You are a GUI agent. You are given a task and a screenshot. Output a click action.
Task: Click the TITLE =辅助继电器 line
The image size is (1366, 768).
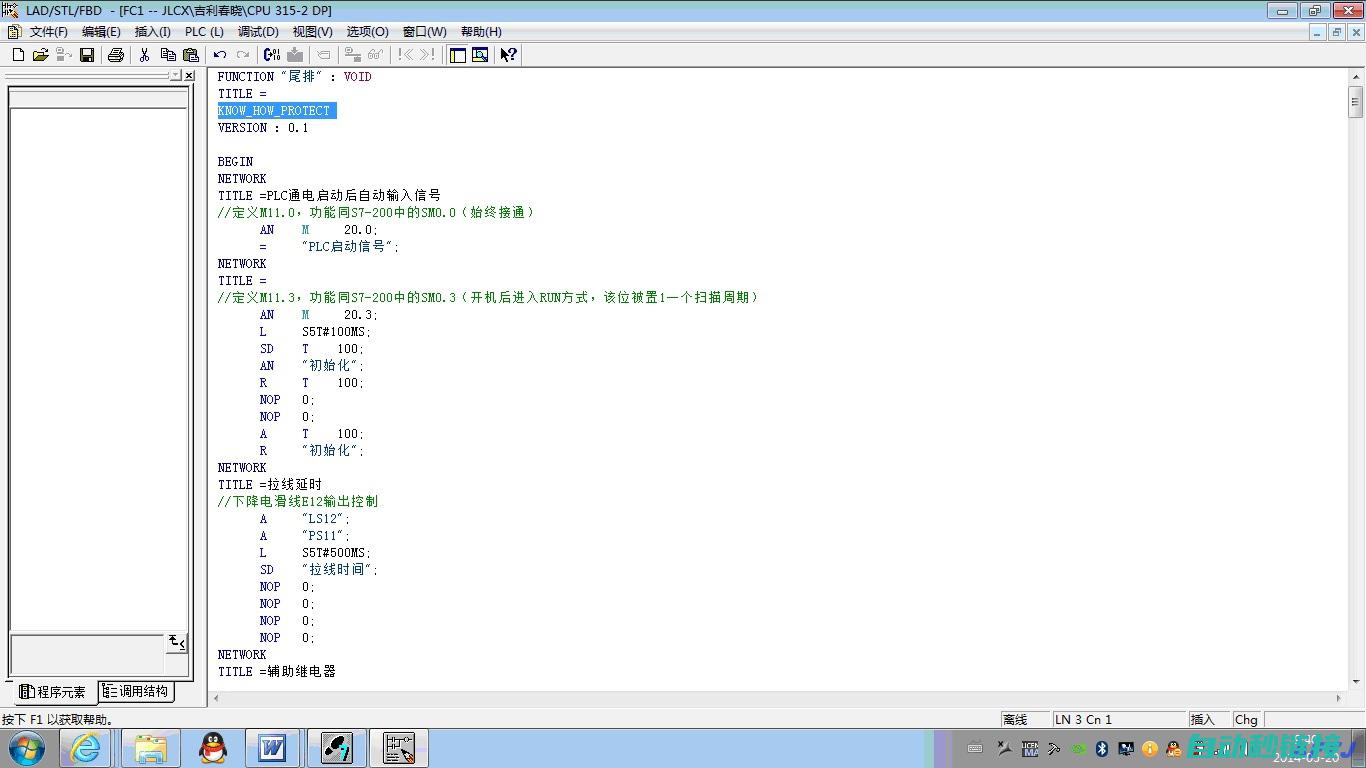(x=277, y=672)
